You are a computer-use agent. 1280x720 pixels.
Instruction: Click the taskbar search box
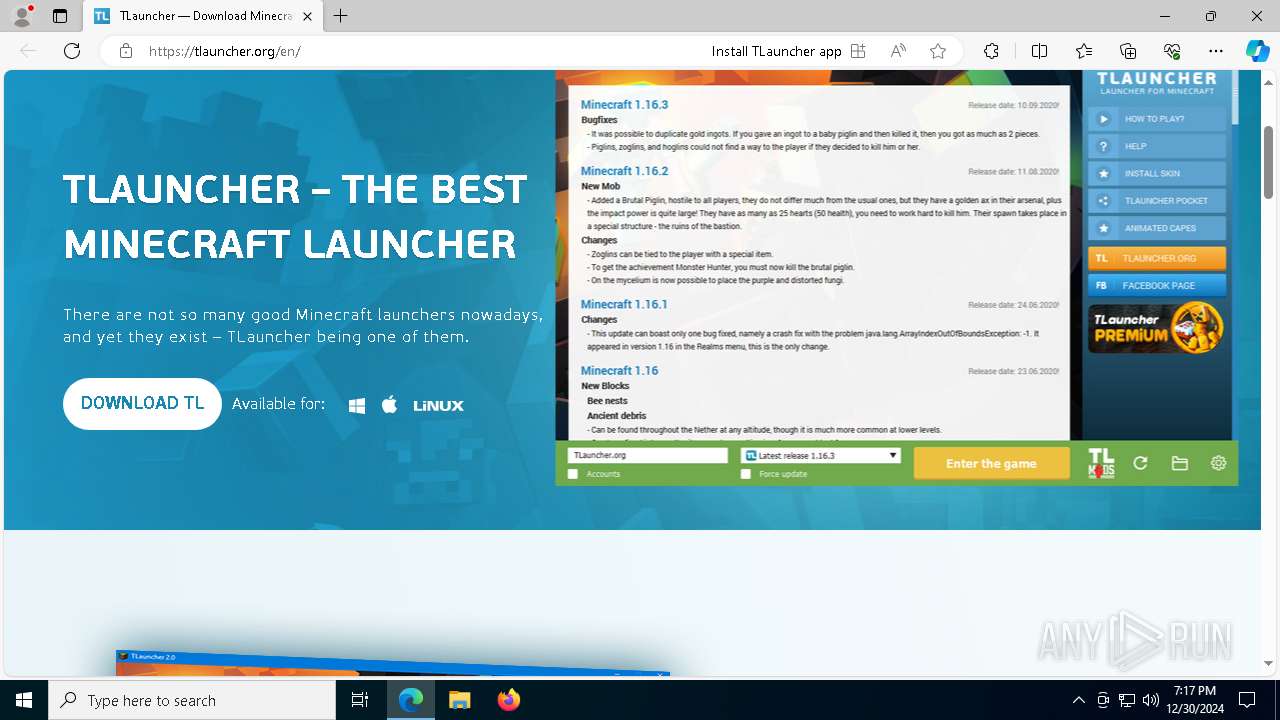click(192, 700)
